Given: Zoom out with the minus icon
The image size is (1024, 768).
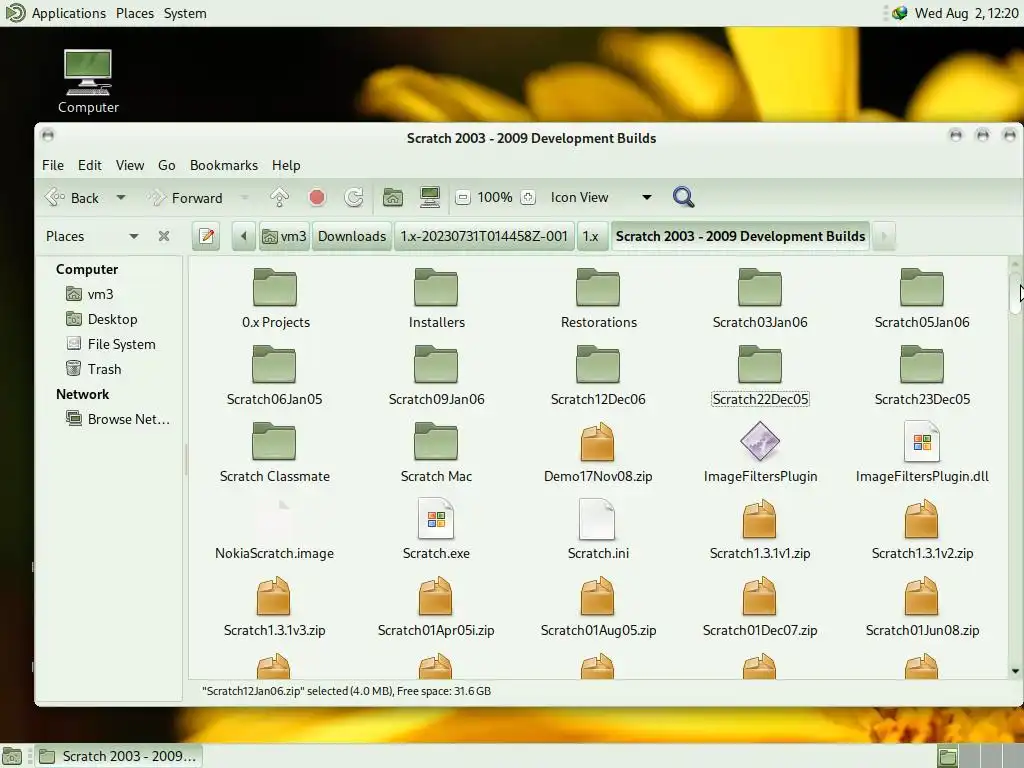Looking at the screenshot, I should coord(462,197).
